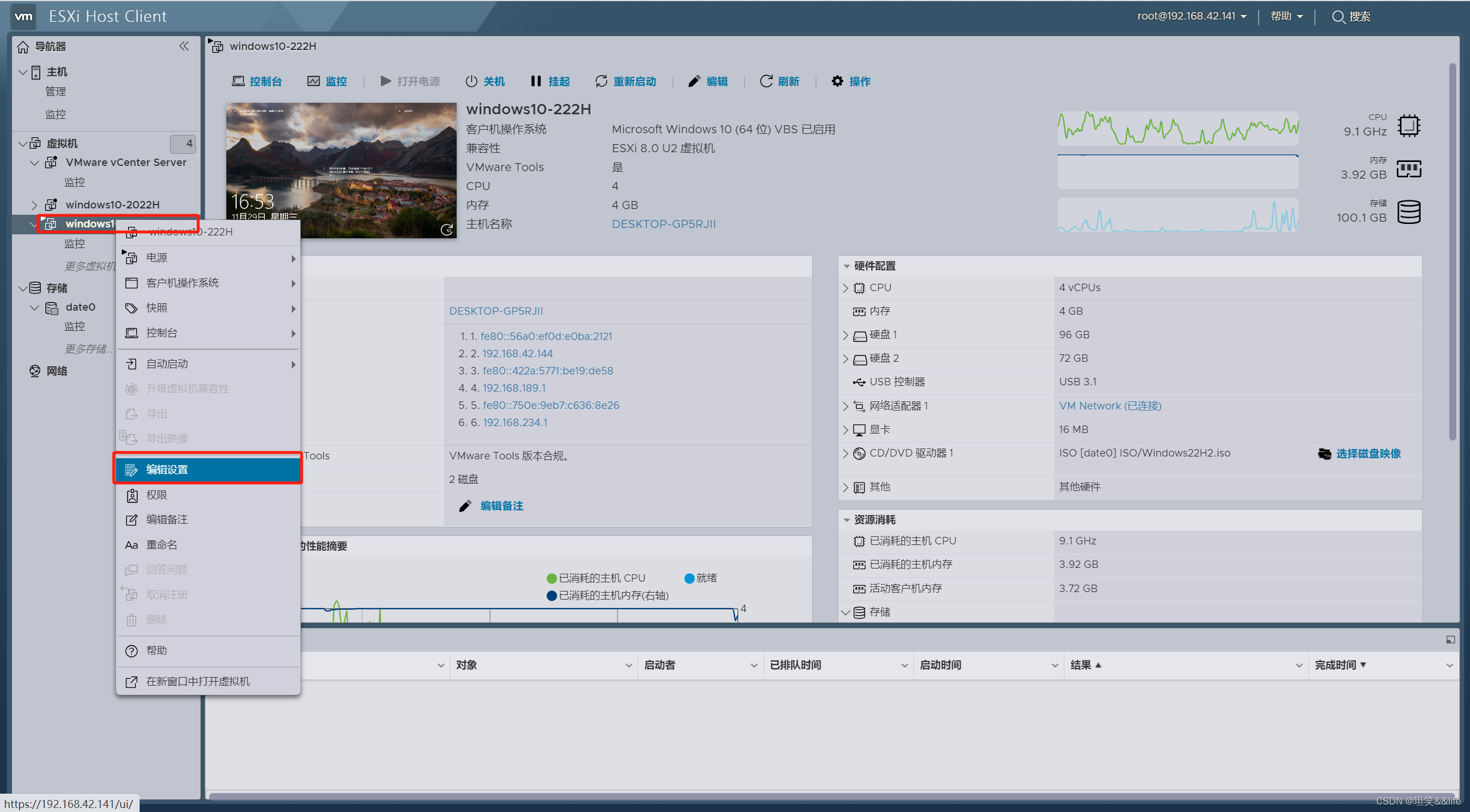This screenshot has width=1470, height=812.
Task: Open the Console (控制台) submenu
Action: [x=209, y=332]
